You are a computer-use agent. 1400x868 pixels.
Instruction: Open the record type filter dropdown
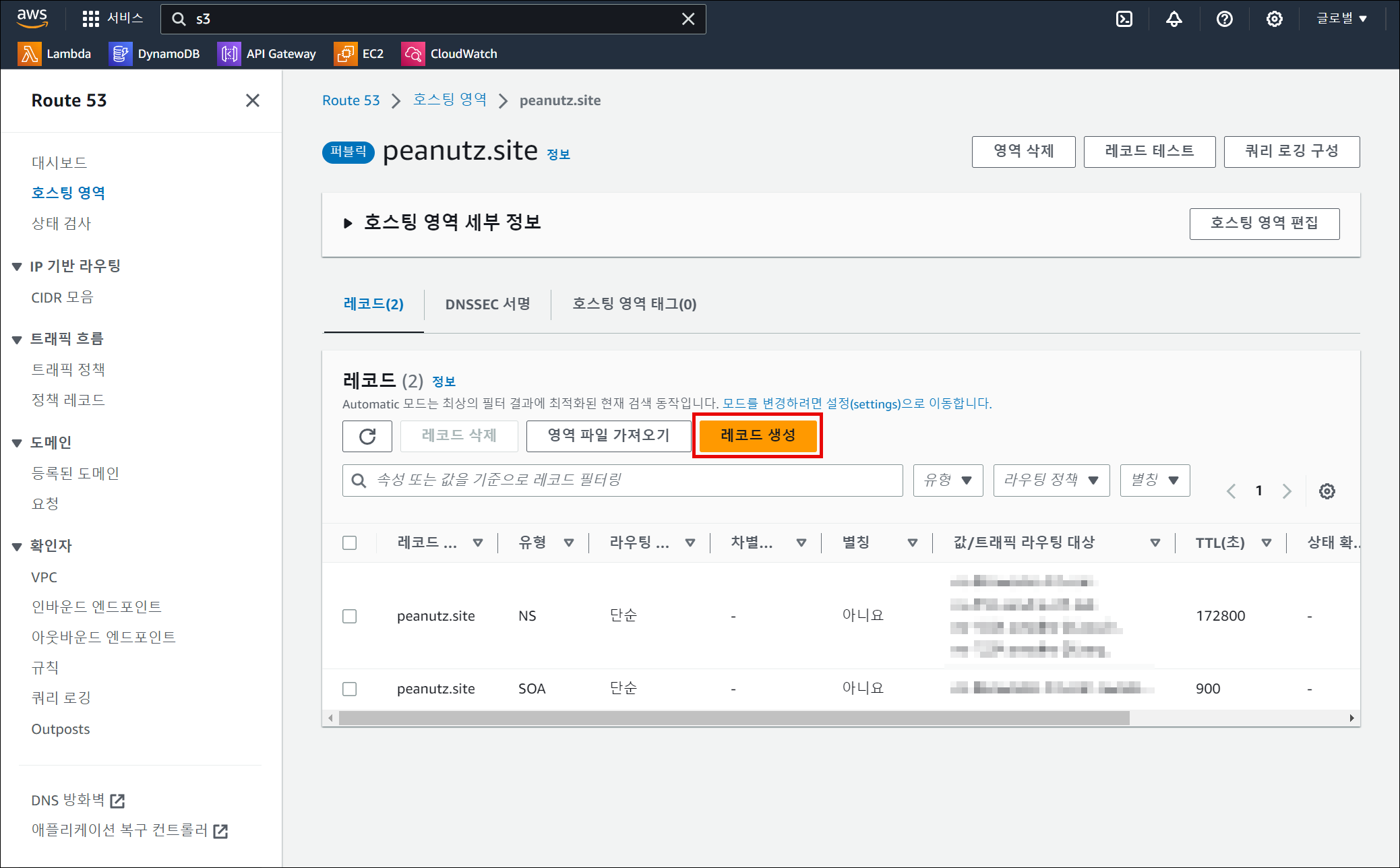click(948, 480)
